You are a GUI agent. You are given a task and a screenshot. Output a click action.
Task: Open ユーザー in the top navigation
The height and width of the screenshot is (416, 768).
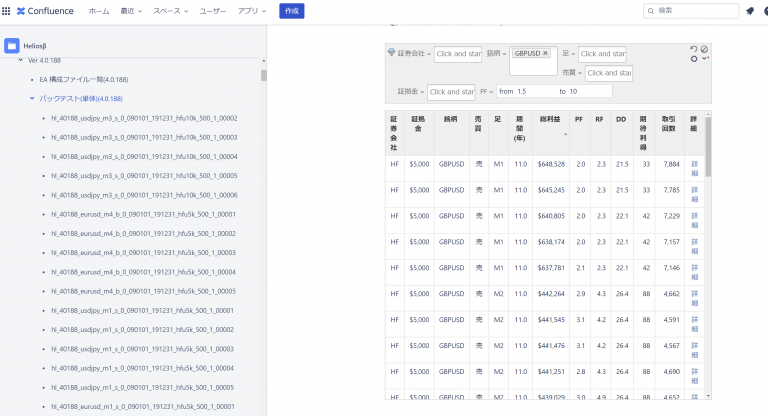[x=212, y=11]
